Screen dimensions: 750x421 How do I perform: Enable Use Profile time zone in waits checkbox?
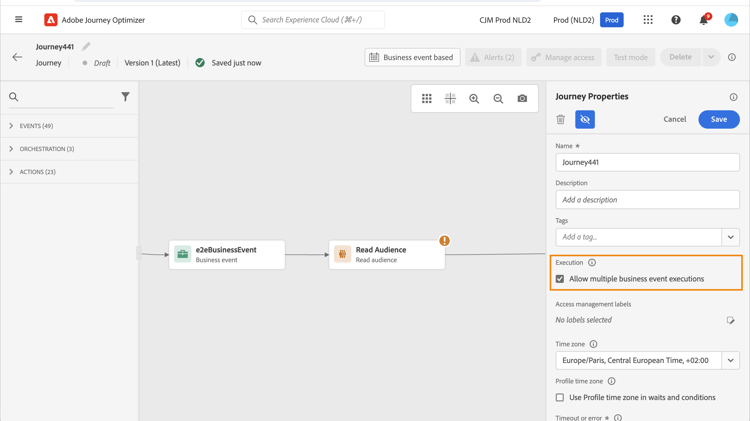click(560, 397)
